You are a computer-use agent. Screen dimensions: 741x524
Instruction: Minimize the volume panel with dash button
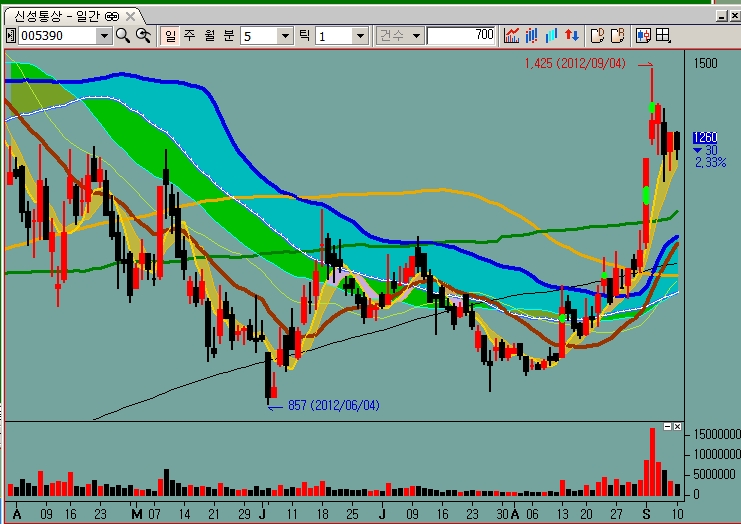tap(667, 427)
